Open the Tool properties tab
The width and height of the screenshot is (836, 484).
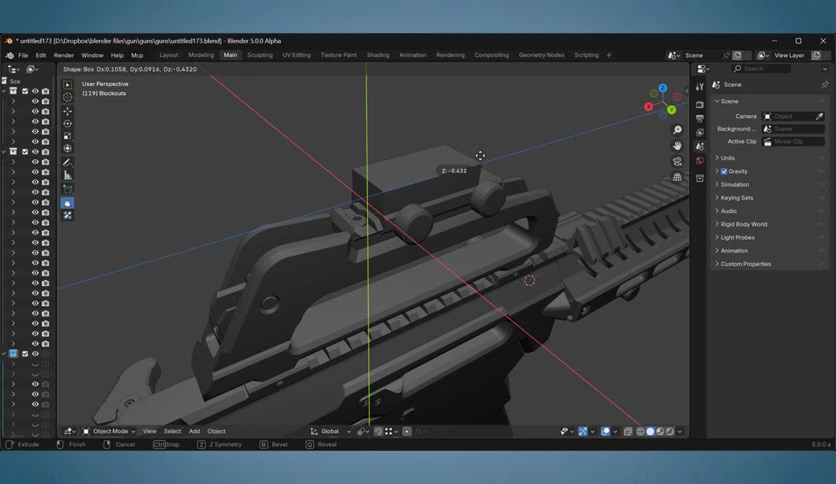(700, 86)
